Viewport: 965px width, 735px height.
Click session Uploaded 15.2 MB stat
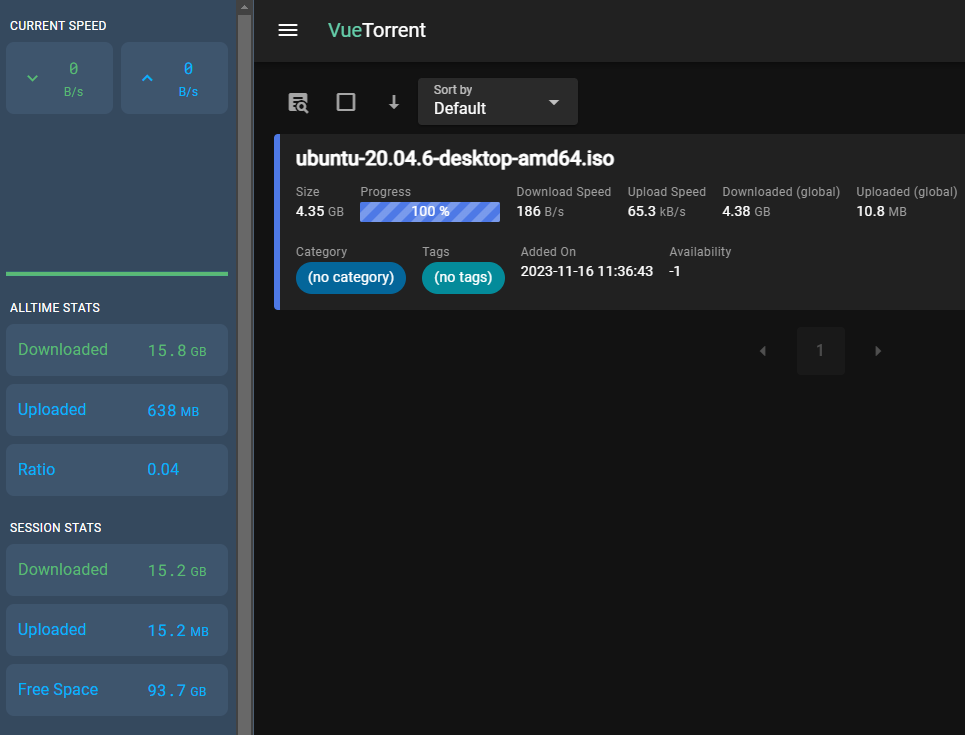(117, 630)
